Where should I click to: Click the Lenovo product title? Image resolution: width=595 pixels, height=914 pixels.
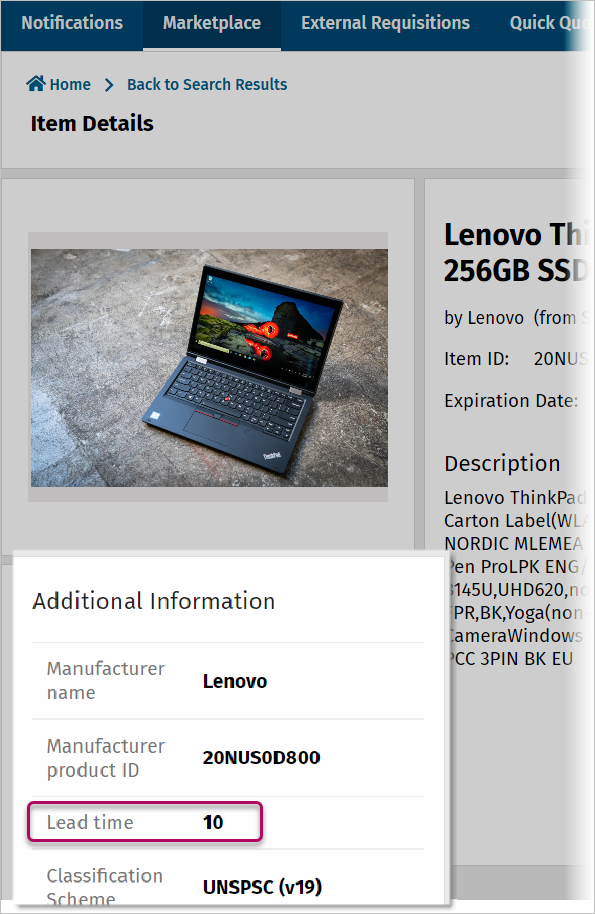point(516,252)
